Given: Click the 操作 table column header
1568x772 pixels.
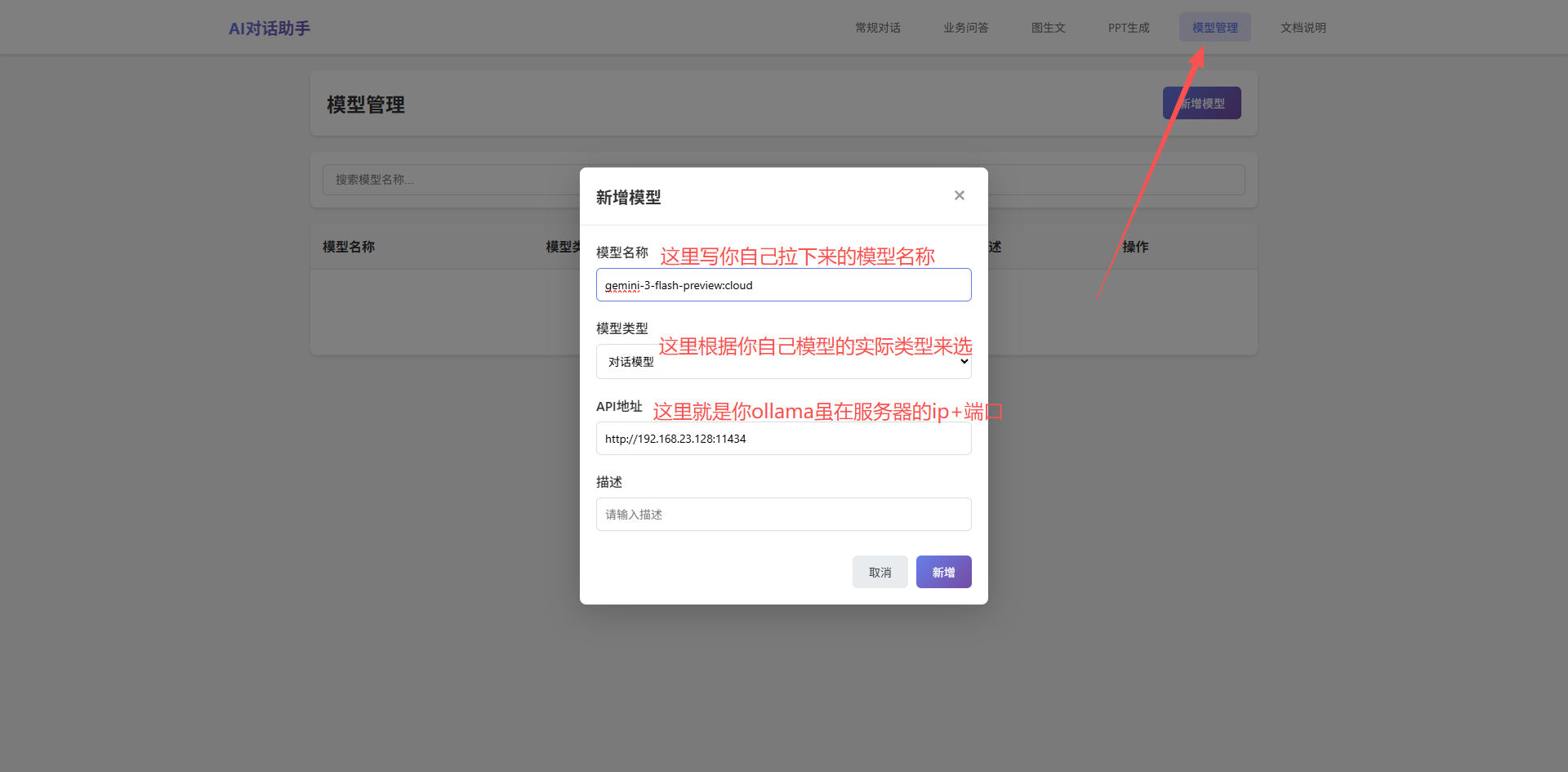Looking at the screenshot, I should [1135, 247].
